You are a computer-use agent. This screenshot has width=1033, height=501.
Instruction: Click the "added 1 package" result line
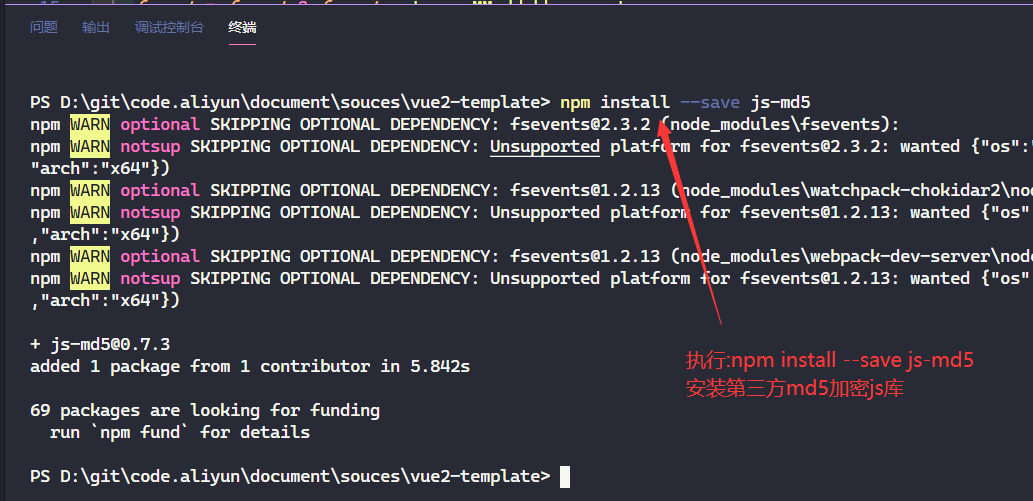pyautogui.click(x=250, y=366)
